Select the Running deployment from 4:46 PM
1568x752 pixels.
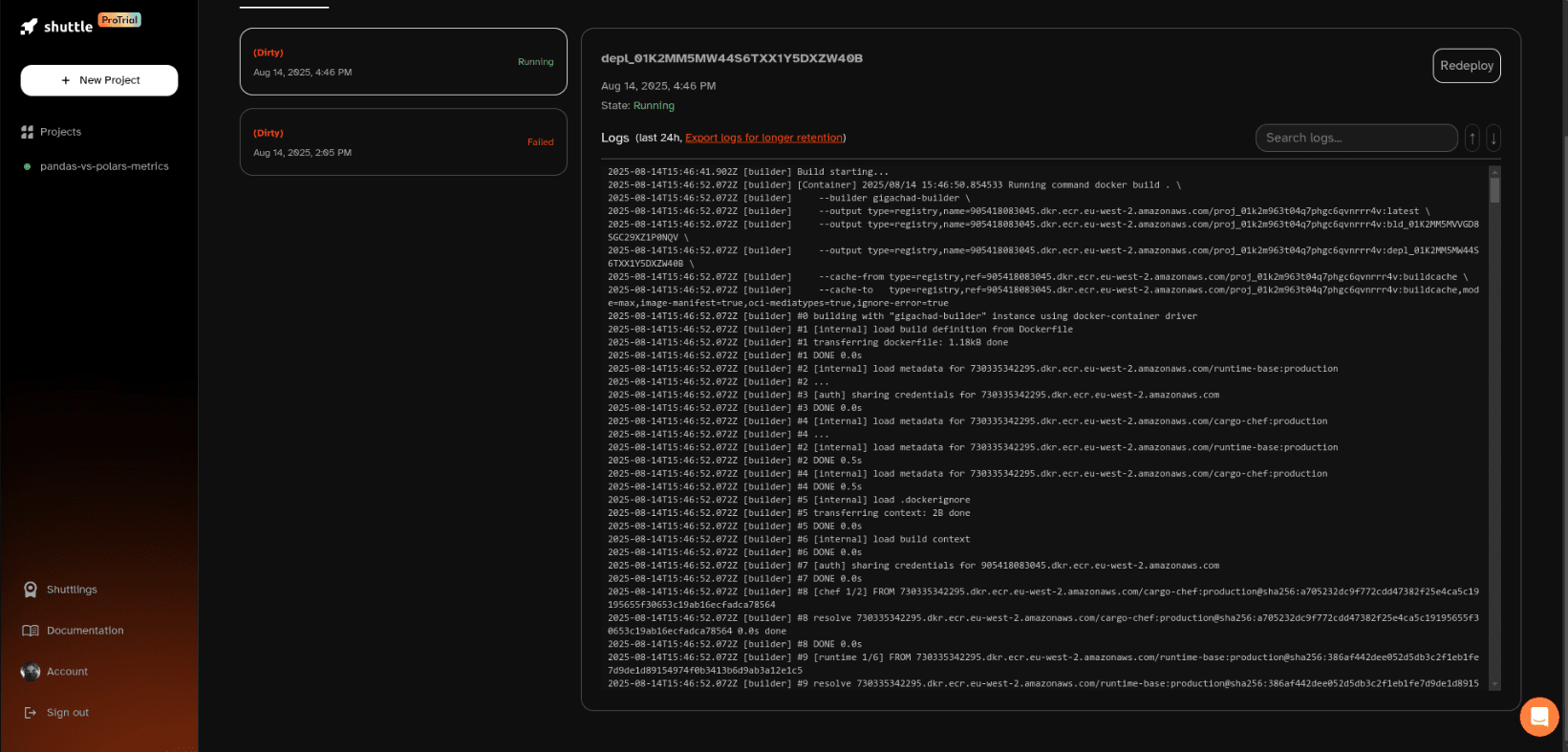(x=402, y=62)
